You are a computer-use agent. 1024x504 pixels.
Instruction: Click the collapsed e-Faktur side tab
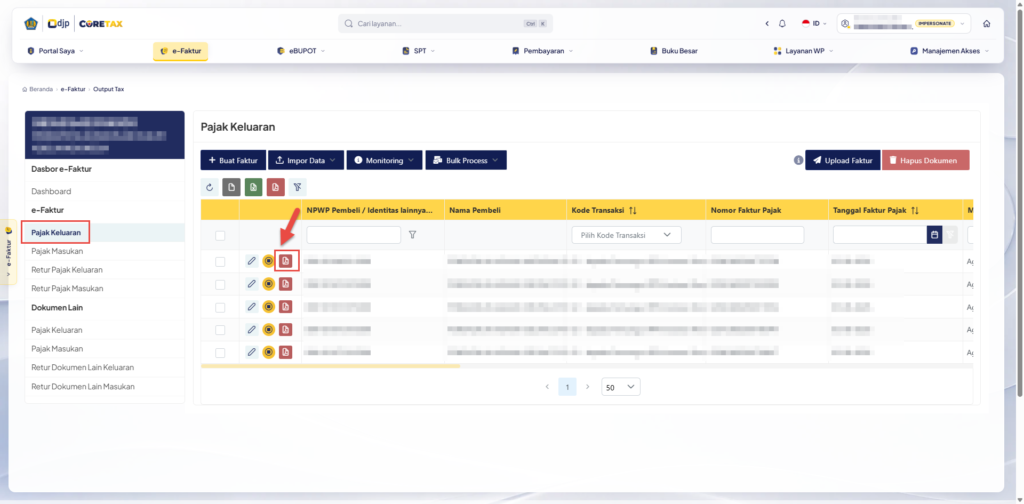pyautogui.click(x=8, y=251)
